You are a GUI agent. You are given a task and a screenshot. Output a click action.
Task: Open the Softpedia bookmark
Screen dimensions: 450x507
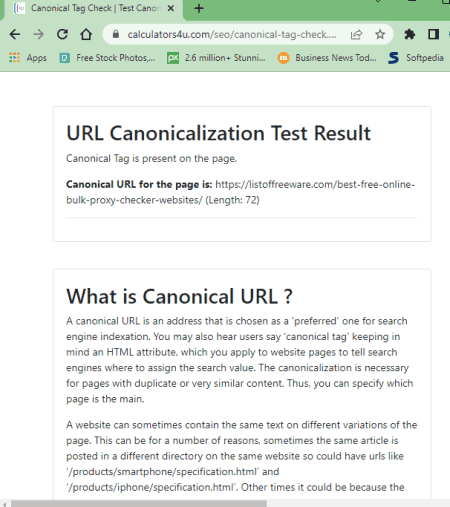416,58
